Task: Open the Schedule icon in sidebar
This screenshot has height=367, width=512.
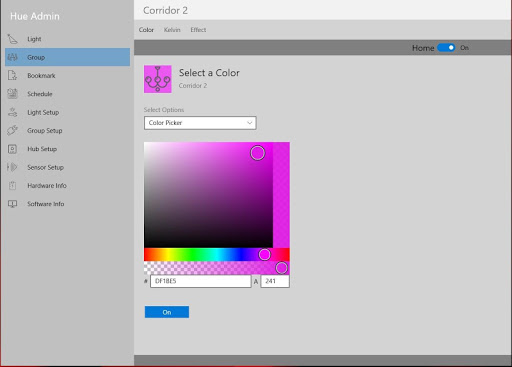Action: click(12, 94)
